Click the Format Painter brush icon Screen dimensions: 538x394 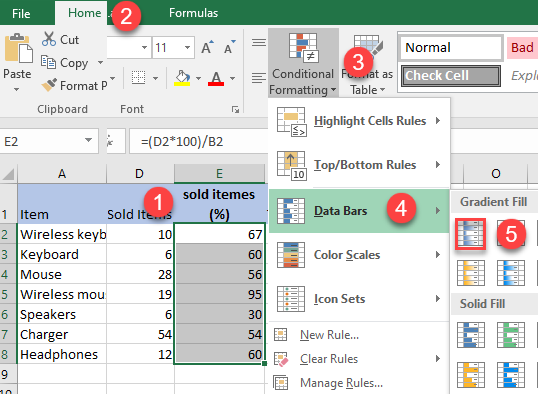pyautogui.click(x=49, y=85)
